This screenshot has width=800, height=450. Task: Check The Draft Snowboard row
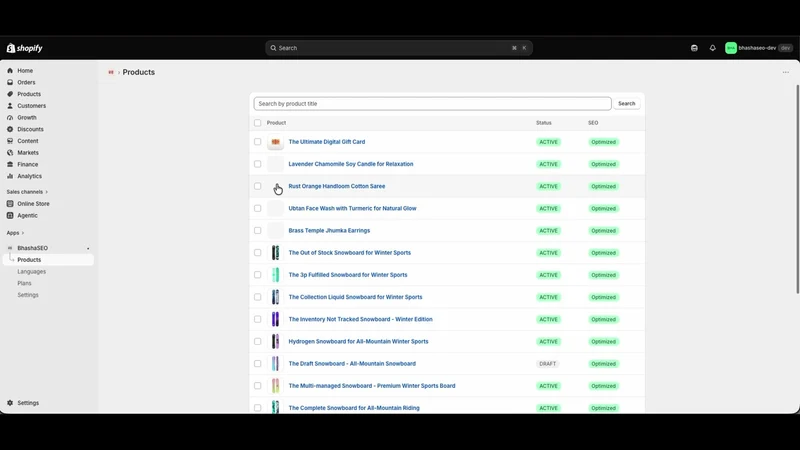tap(258, 364)
